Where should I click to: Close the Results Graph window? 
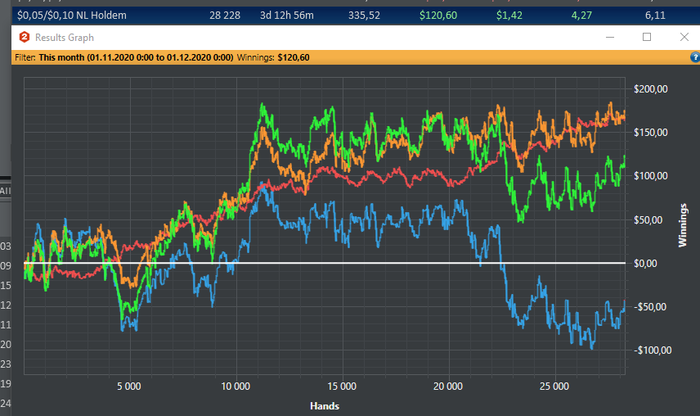[684, 37]
